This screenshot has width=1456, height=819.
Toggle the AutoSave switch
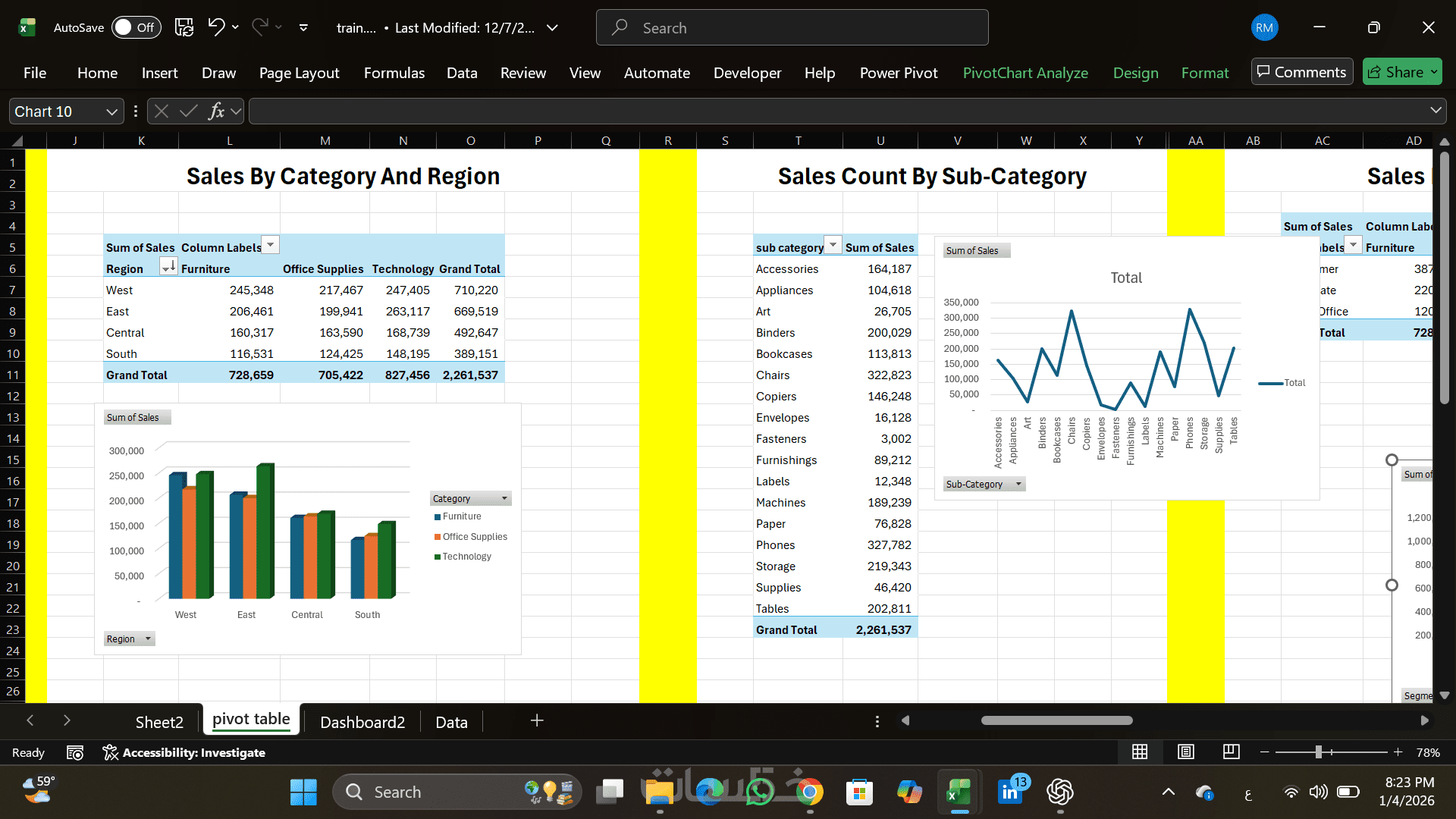coord(136,27)
